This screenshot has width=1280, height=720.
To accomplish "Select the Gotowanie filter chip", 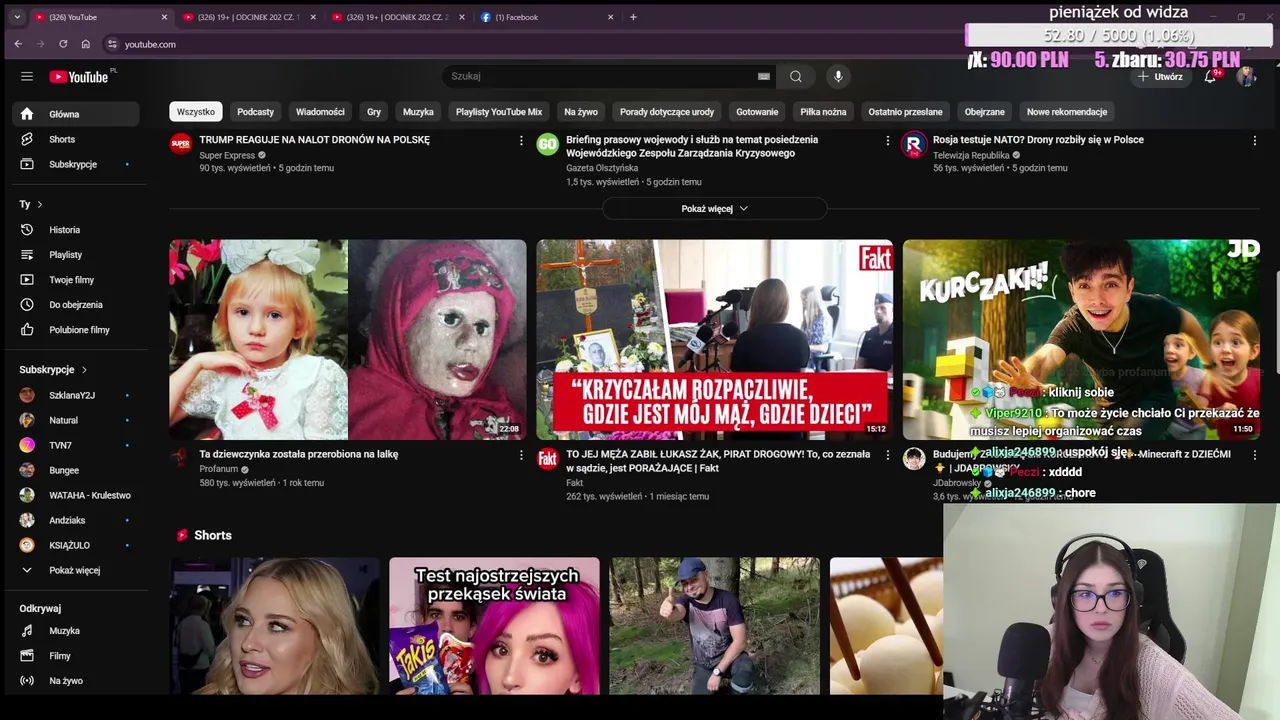I will point(757,112).
